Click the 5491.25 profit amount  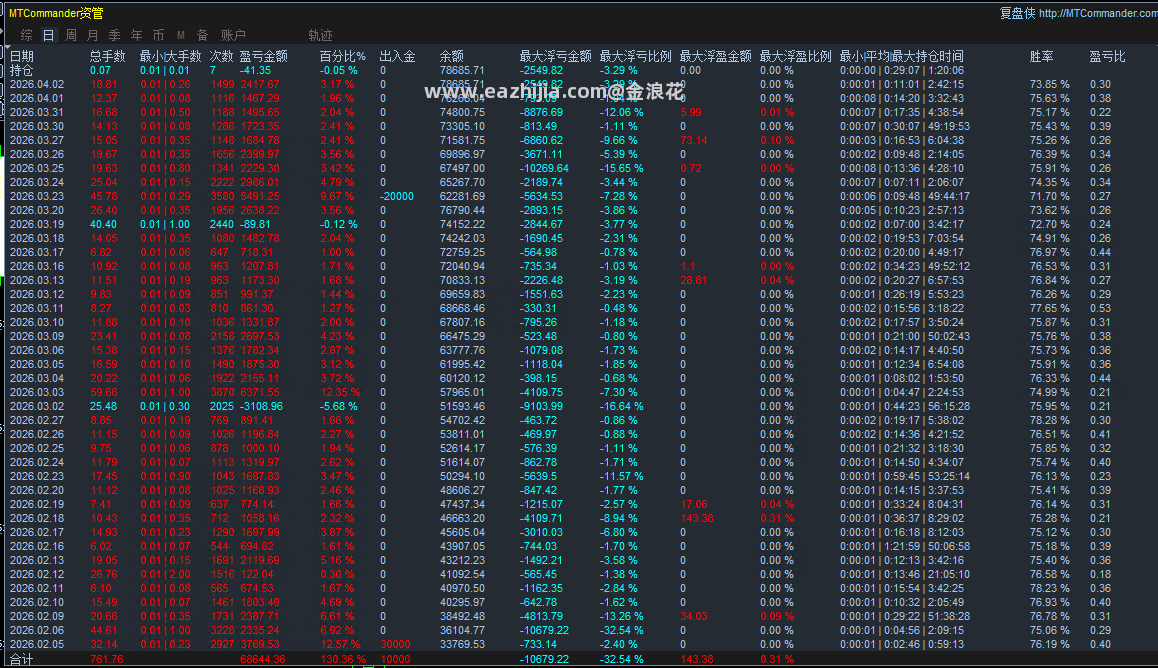pos(259,196)
